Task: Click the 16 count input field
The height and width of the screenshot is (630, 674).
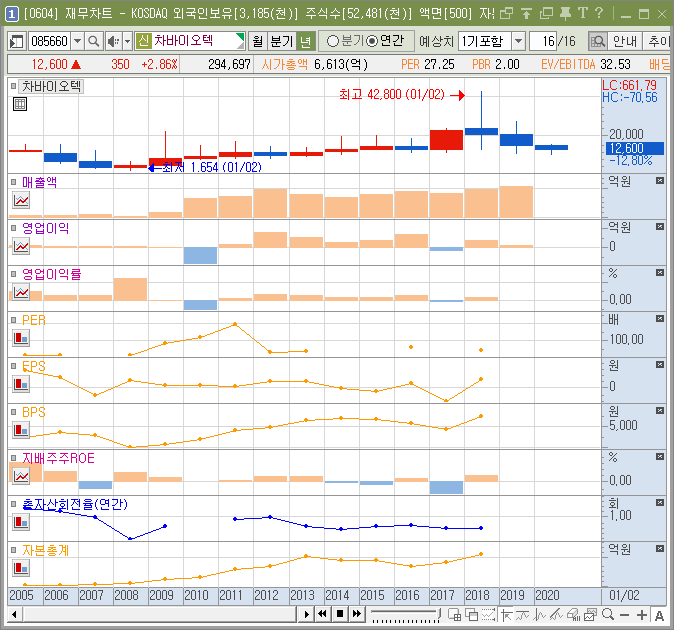Action: tap(543, 41)
